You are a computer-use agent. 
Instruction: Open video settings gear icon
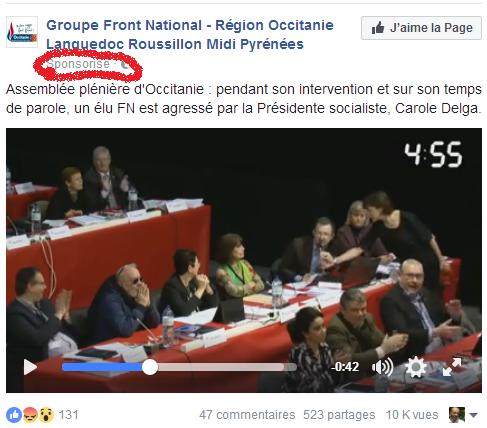[416, 367]
